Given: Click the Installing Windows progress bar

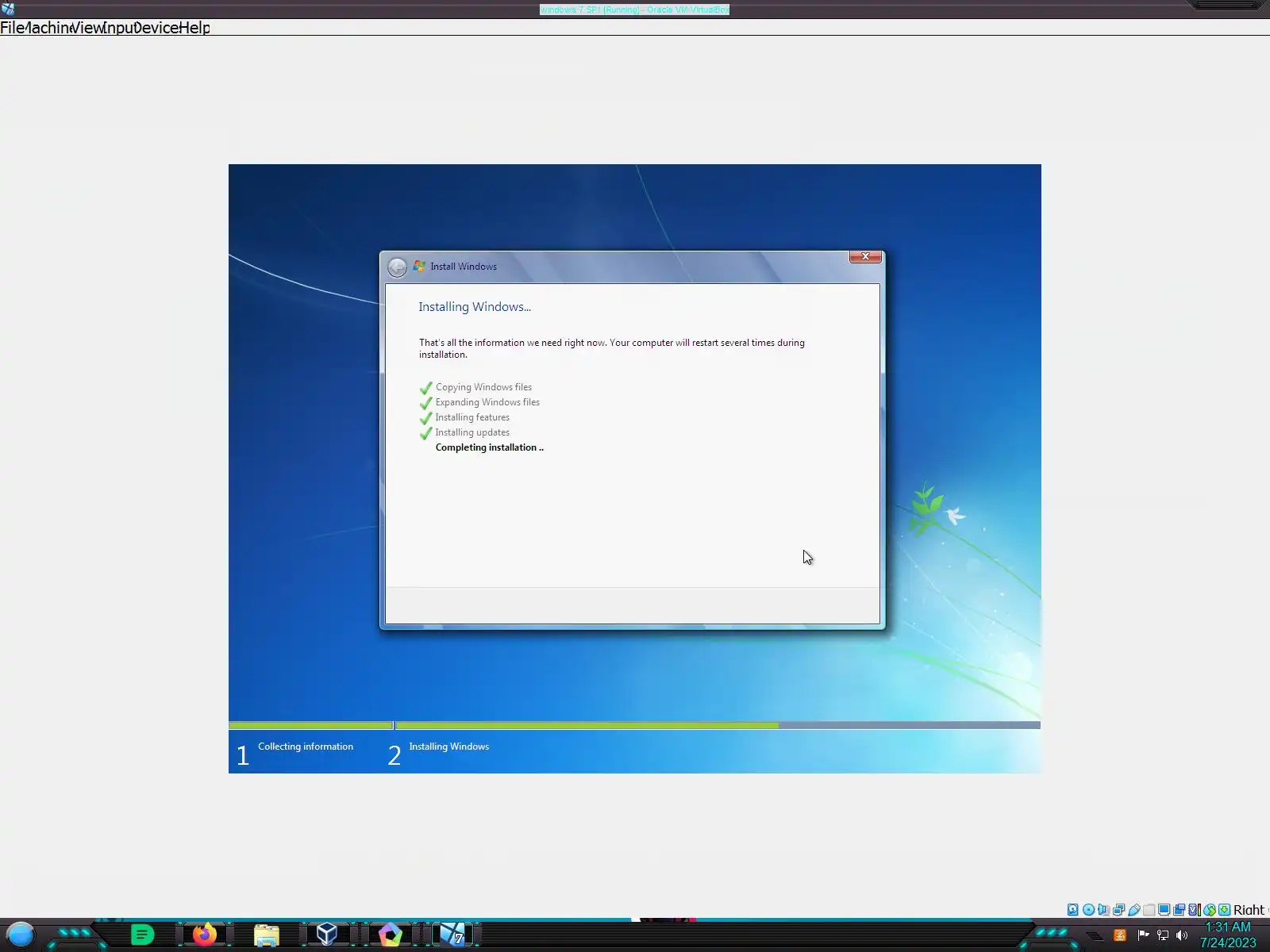Looking at the screenshot, I should tap(718, 725).
